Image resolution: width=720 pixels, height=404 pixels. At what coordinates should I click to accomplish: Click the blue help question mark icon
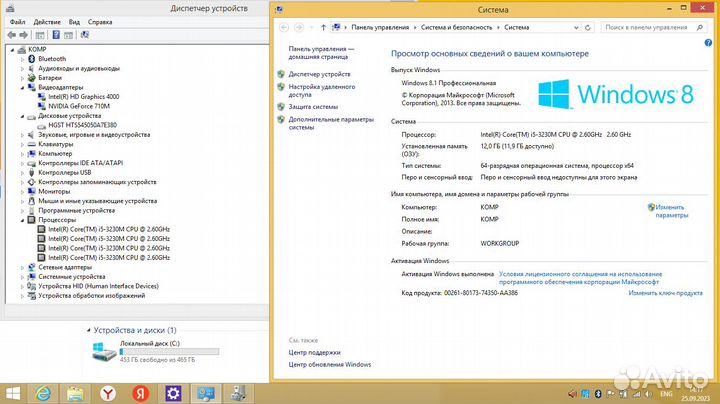708,43
